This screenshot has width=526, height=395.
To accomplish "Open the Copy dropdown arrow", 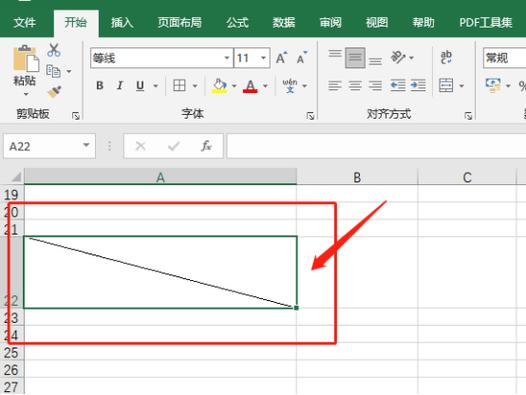I will (69, 71).
